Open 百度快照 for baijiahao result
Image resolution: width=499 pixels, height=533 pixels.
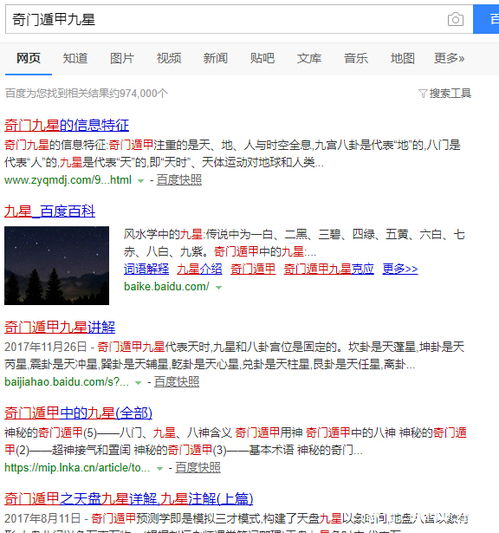(177, 382)
